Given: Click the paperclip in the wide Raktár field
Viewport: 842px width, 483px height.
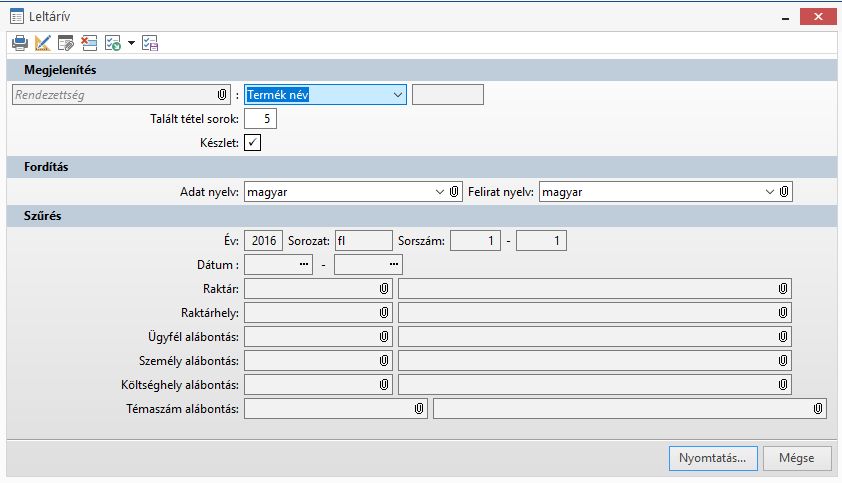Looking at the screenshot, I should coord(783,289).
